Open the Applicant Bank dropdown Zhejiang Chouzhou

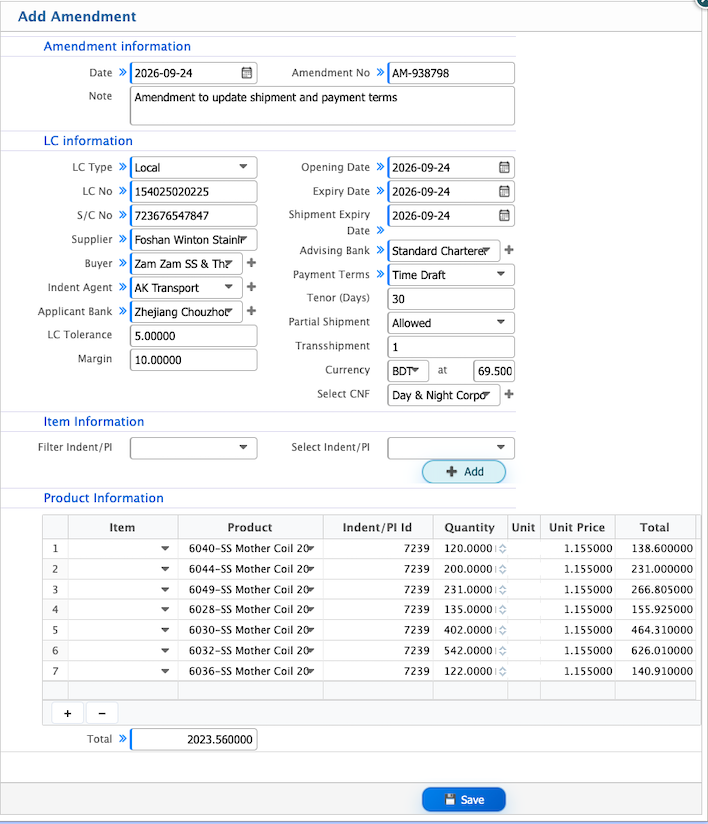coord(186,312)
